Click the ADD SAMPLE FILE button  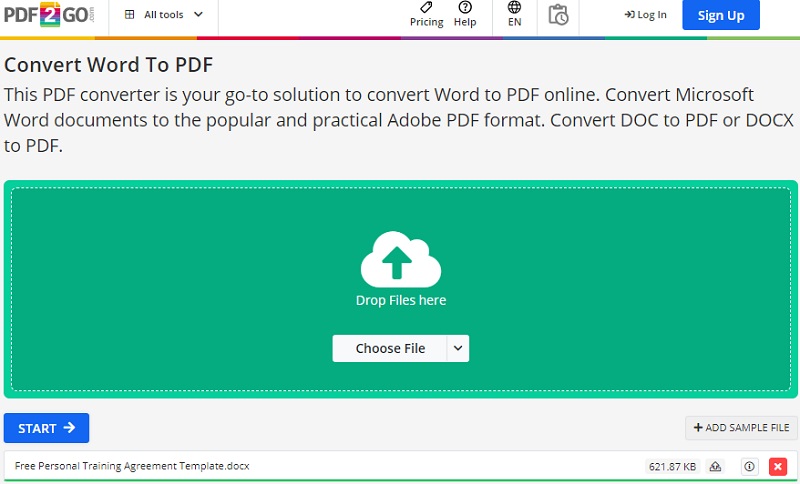pyautogui.click(x=741, y=427)
